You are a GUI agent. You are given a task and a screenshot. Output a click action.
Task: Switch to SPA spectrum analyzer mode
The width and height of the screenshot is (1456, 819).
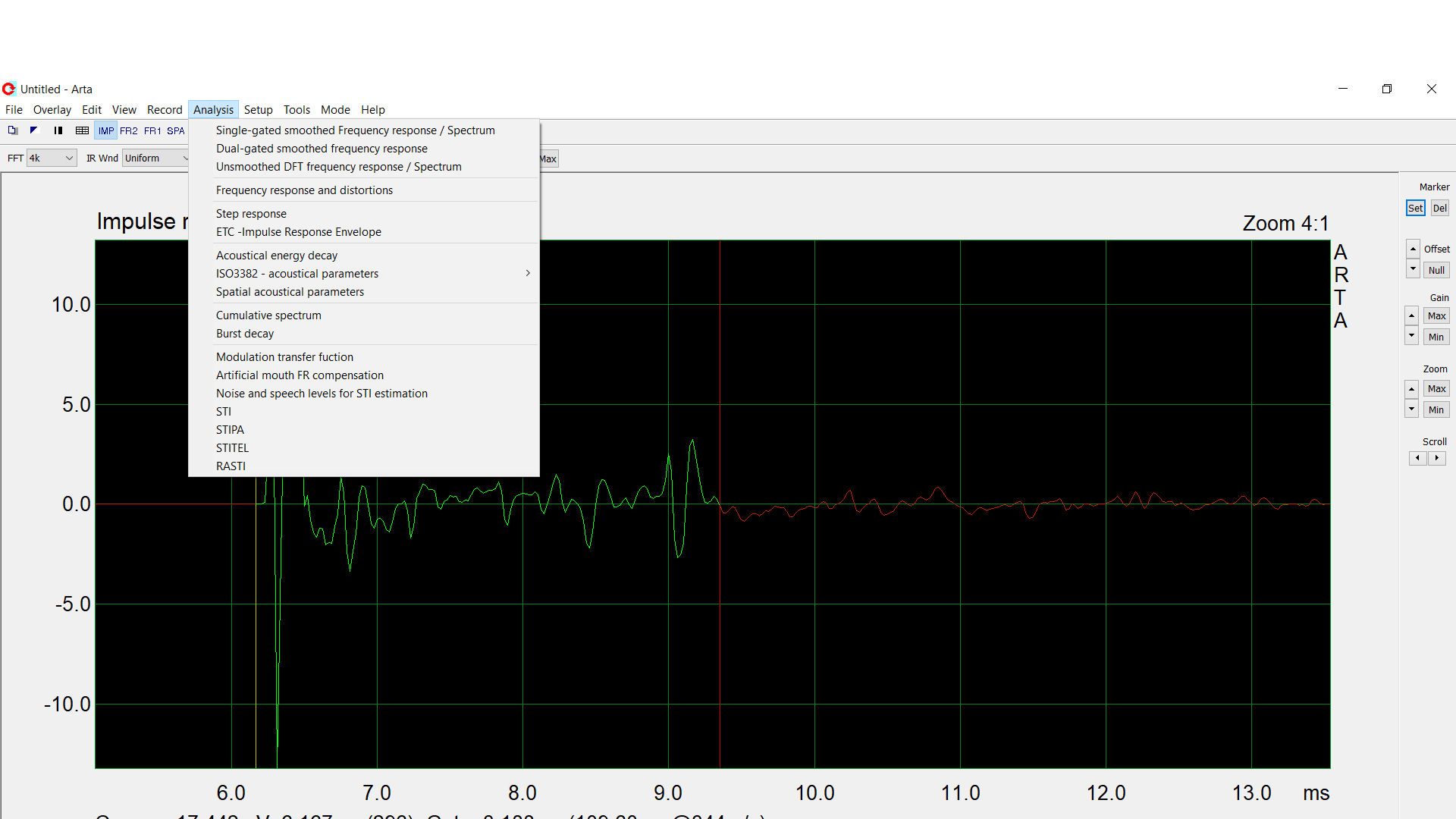click(x=176, y=130)
